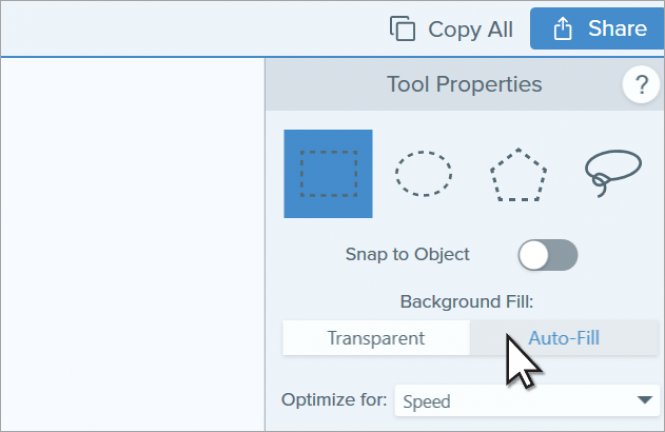Click the empty white canvas area

133,244
